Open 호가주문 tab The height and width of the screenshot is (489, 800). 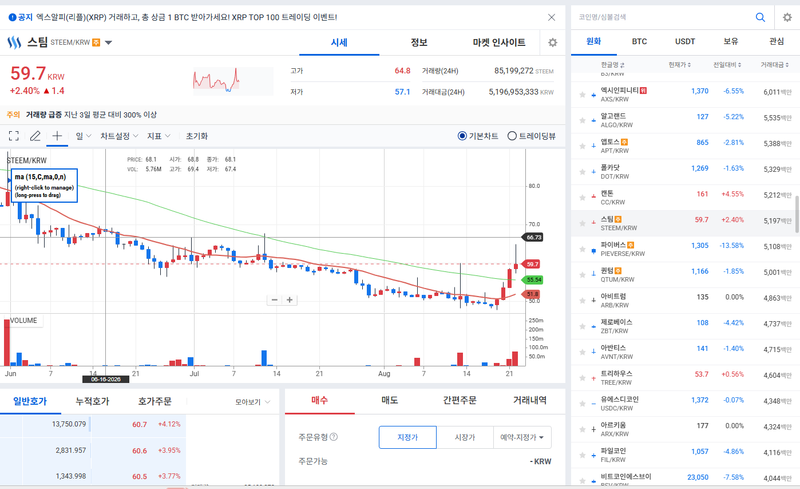coord(155,402)
